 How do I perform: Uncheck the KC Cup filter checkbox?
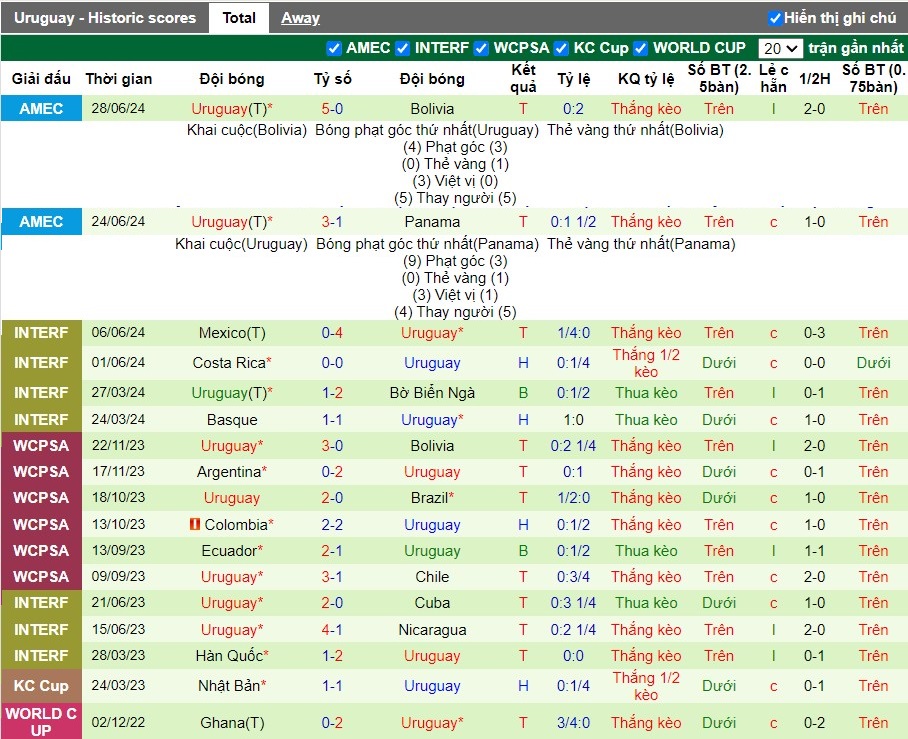(561, 48)
